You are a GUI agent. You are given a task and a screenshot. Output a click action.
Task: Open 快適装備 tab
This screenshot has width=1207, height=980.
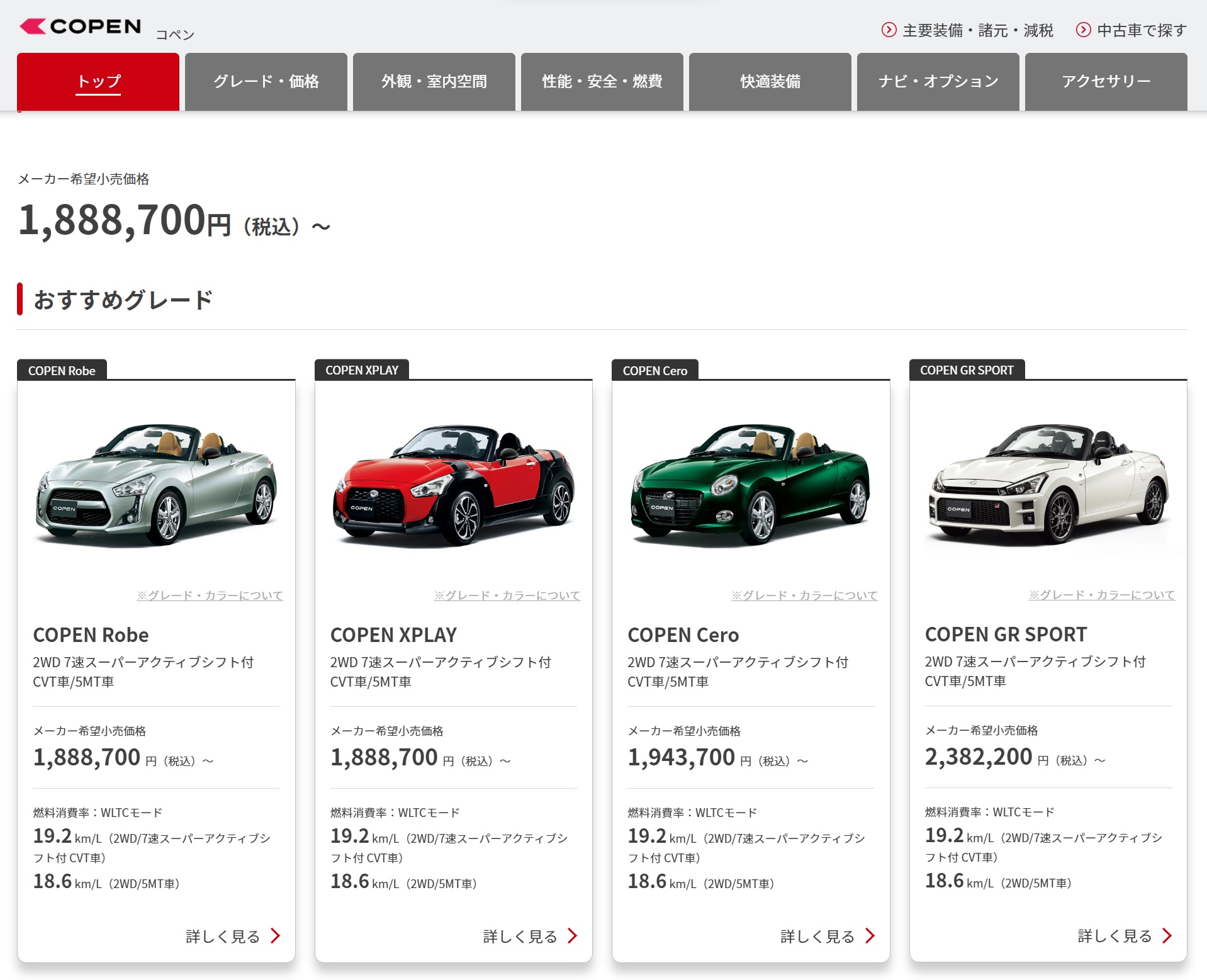tap(770, 82)
